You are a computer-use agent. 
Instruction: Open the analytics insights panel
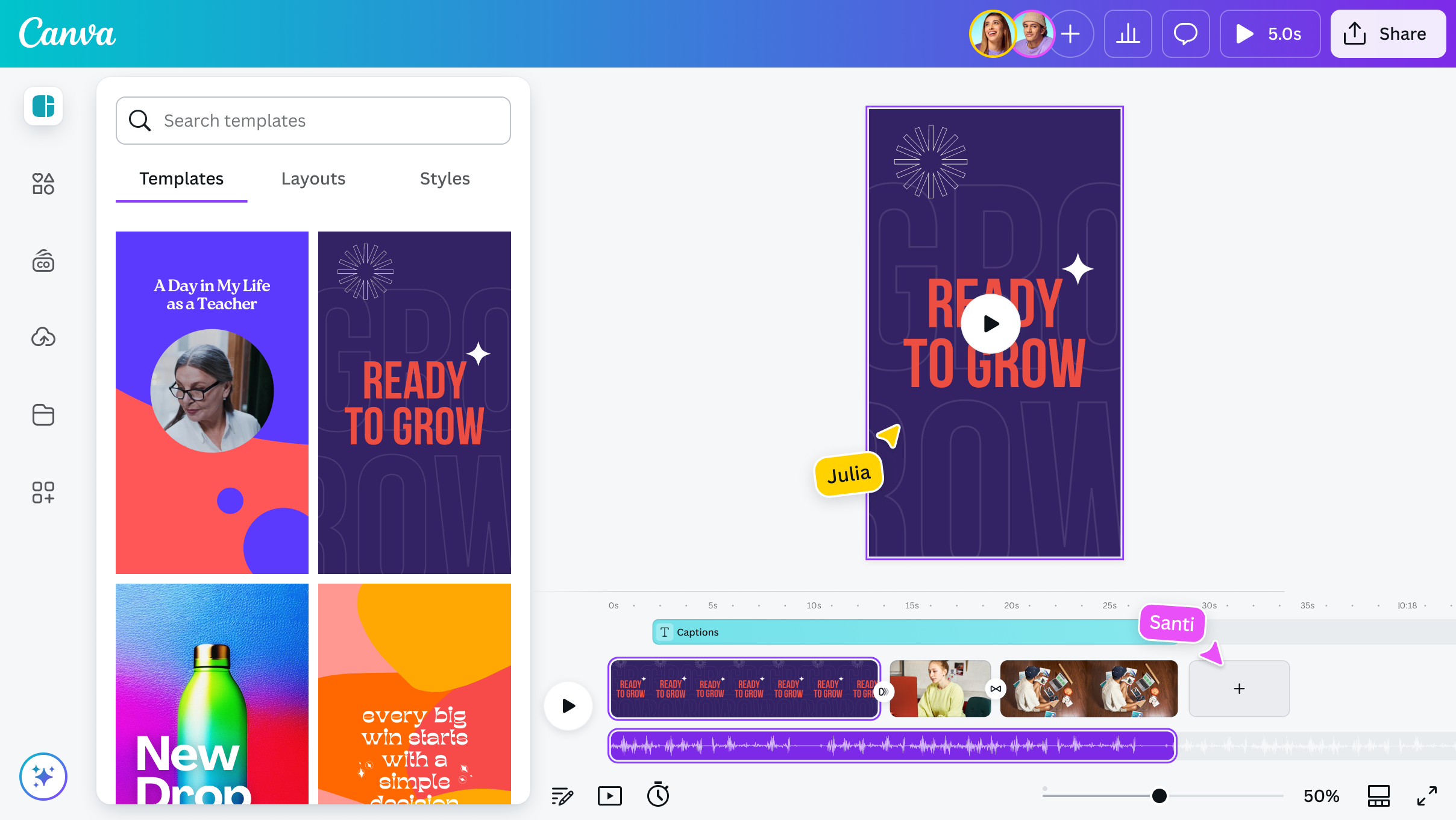click(1128, 34)
